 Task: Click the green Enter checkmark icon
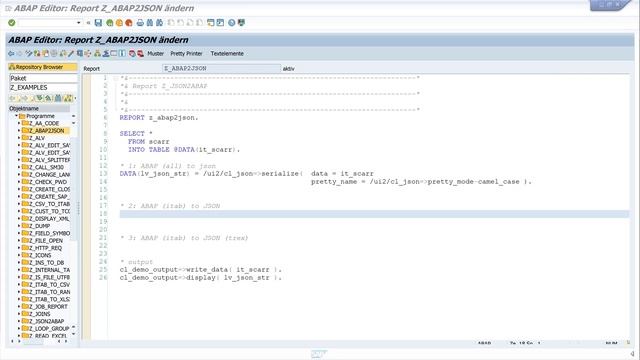(12, 23)
